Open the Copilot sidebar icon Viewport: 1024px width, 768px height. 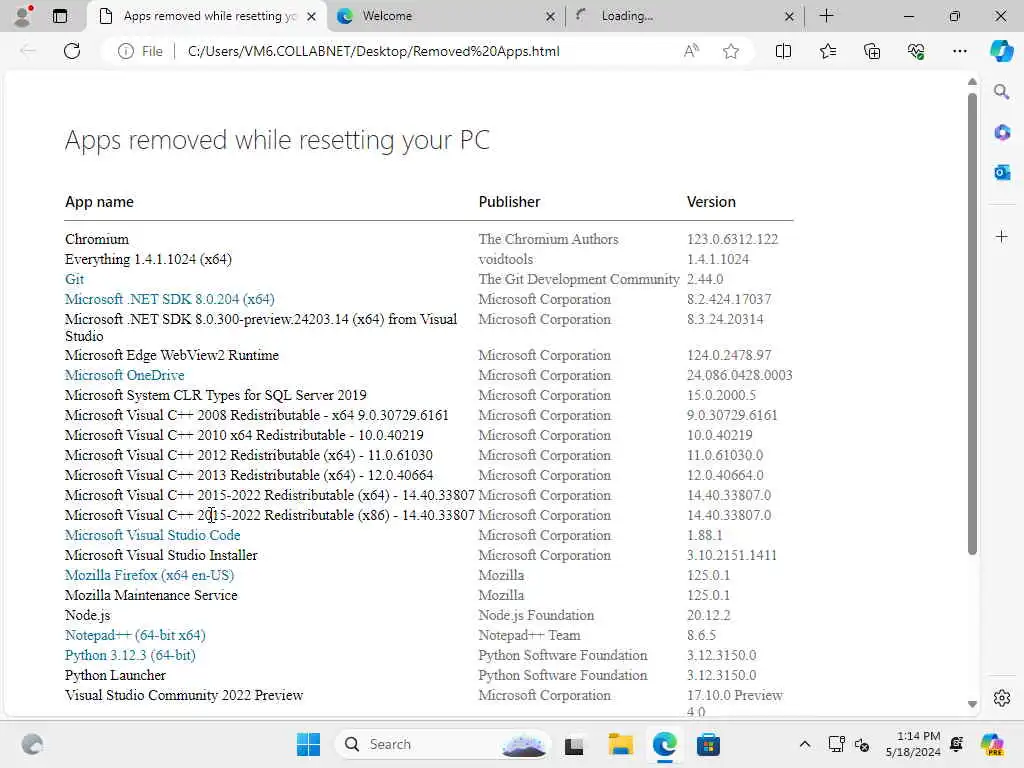1001,51
